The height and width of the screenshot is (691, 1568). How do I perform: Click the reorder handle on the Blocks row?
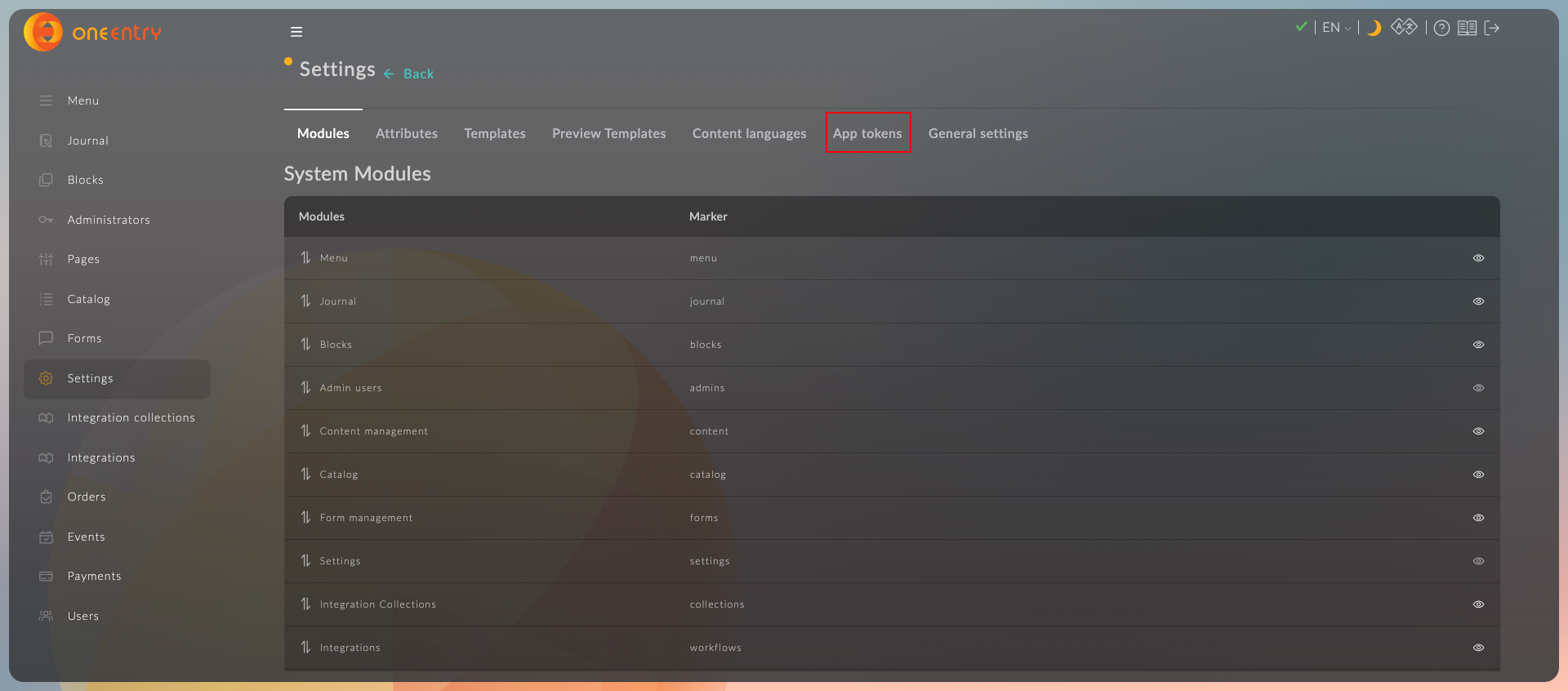tap(305, 344)
